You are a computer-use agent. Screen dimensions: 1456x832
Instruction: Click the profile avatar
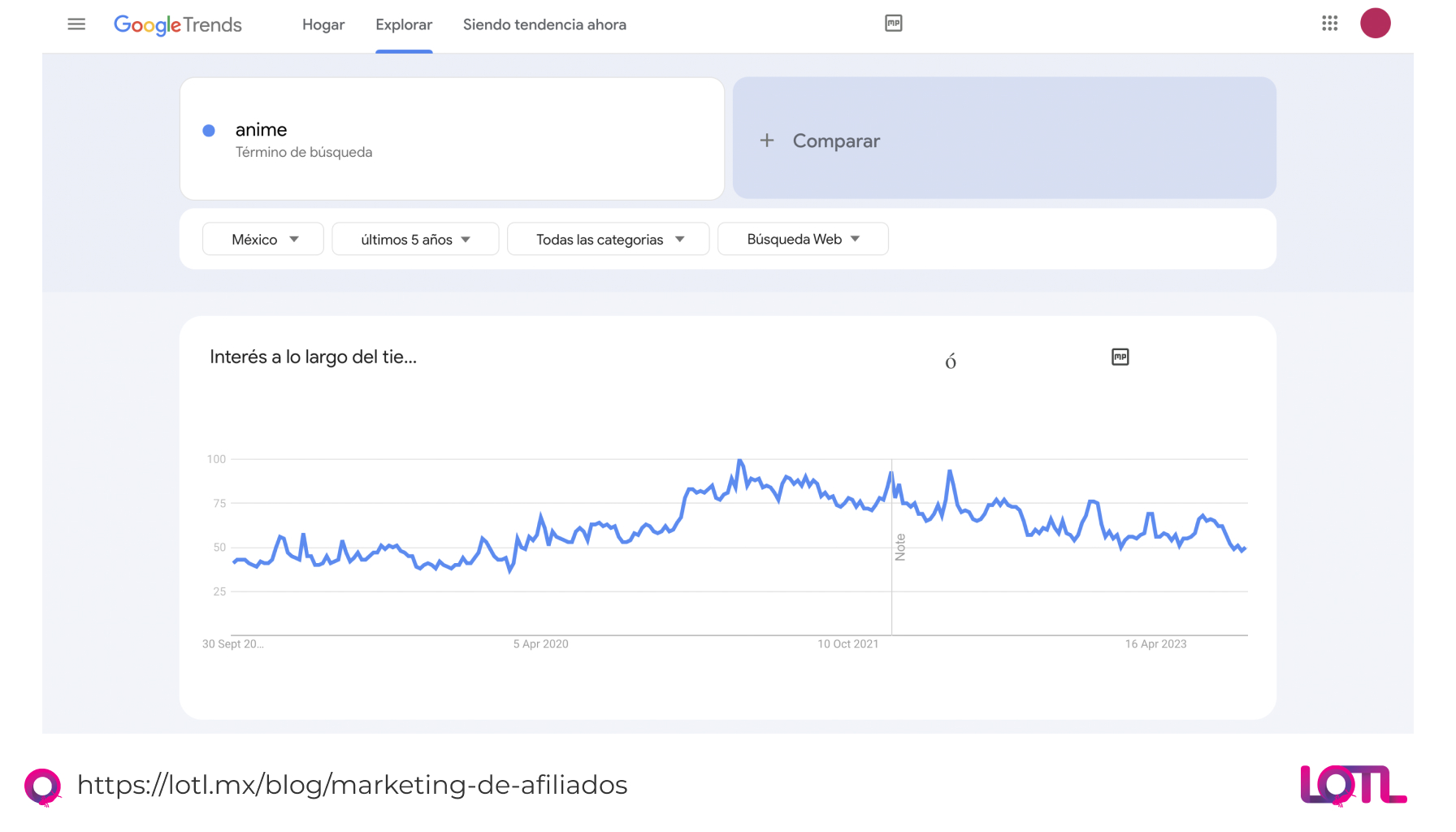coord(1376,23)
